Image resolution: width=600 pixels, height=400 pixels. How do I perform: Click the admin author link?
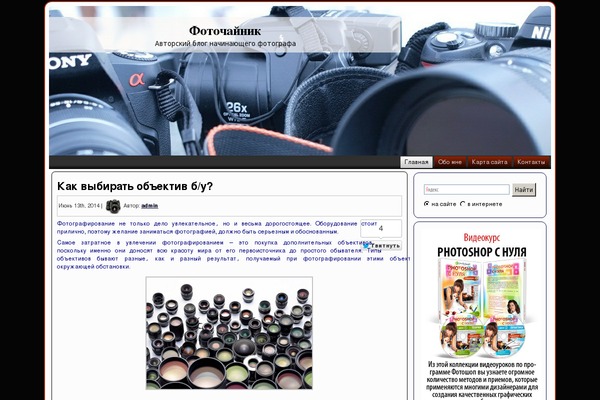point(150,206)
